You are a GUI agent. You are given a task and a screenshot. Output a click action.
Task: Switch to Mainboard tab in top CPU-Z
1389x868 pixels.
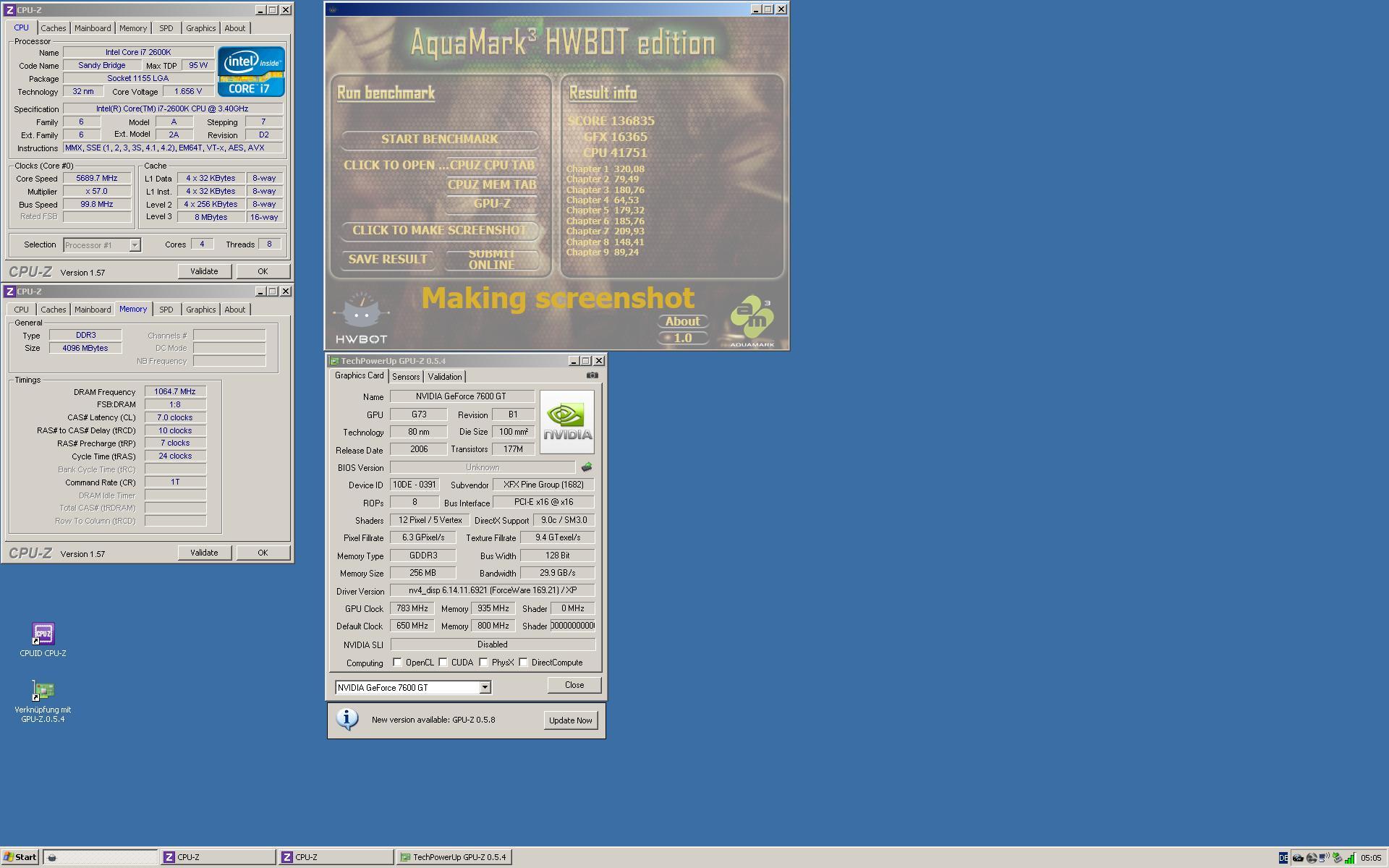(93, 28)
